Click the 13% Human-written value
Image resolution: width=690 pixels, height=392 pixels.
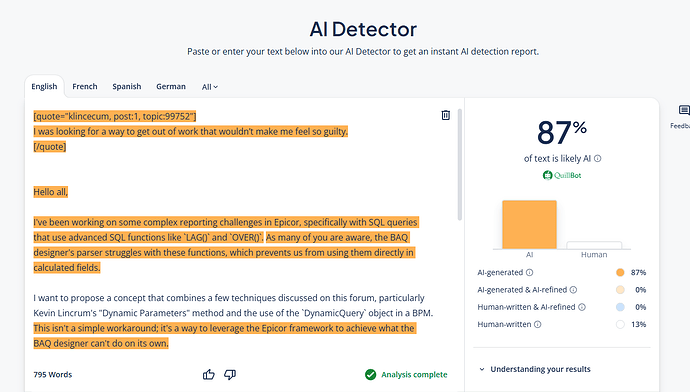point(639,324)
